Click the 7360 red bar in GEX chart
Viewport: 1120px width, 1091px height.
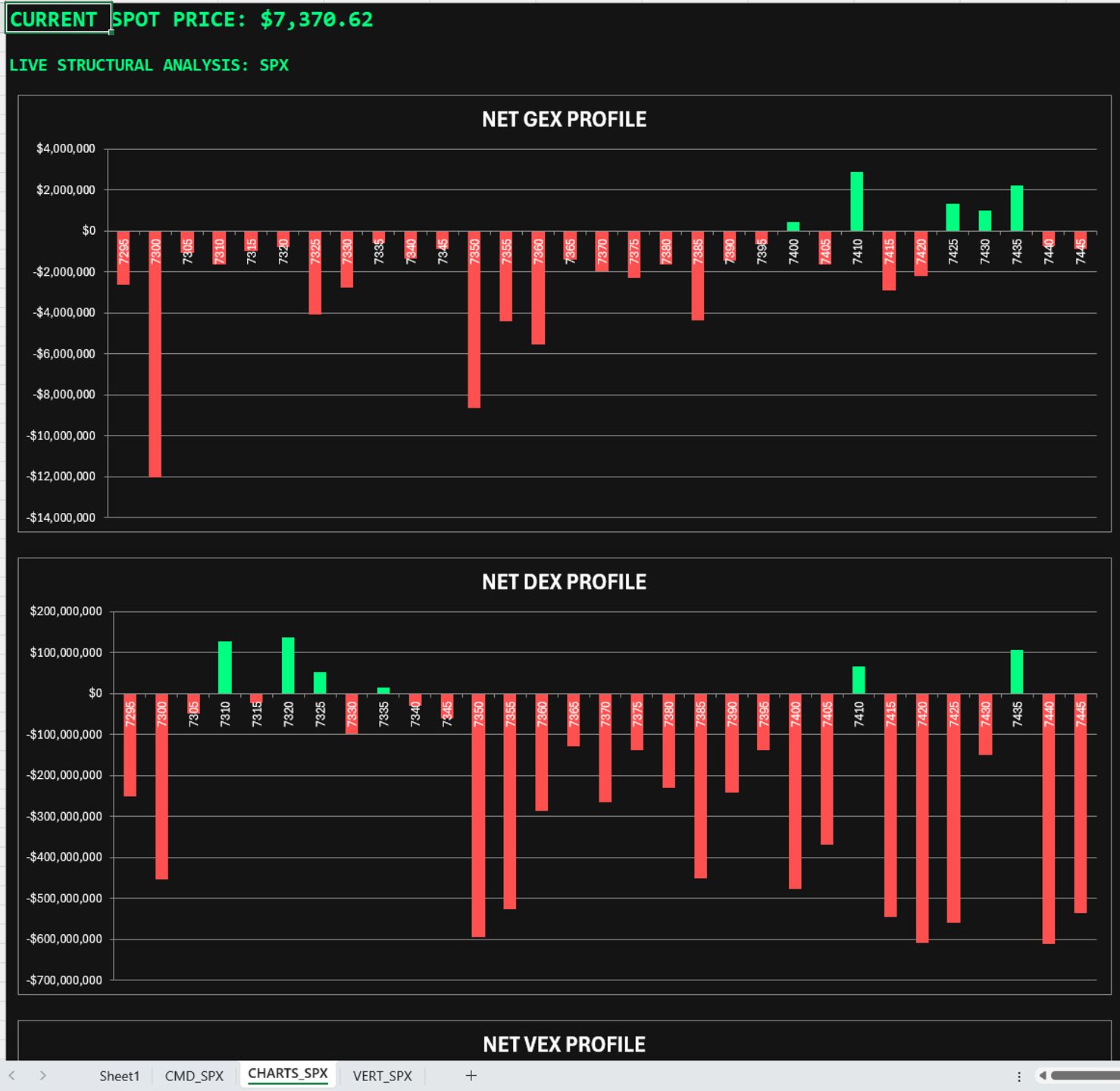click(x=538, y=288)
